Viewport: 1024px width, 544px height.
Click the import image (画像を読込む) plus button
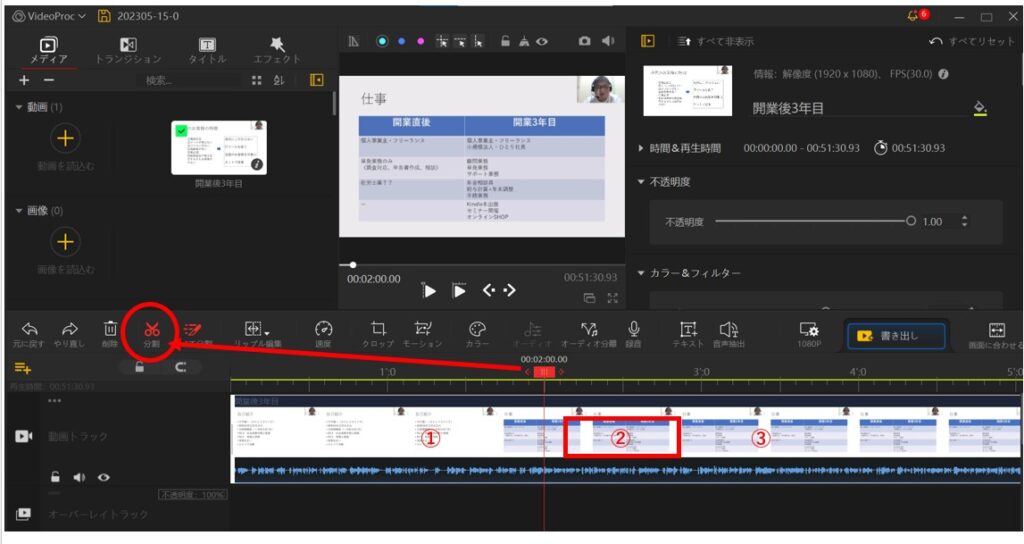tap(65, 242)
